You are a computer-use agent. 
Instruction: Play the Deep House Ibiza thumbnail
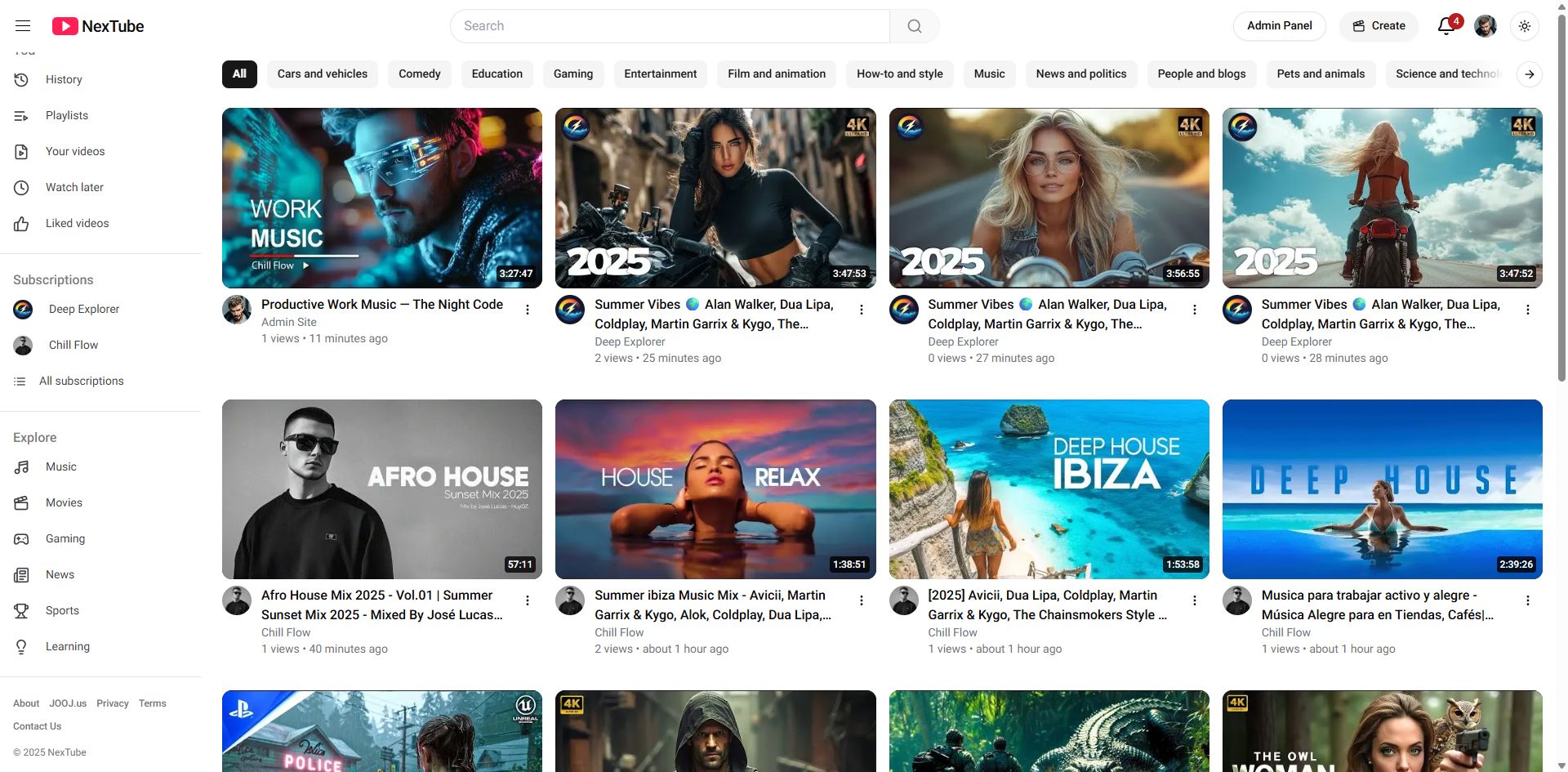(1049, 489)
